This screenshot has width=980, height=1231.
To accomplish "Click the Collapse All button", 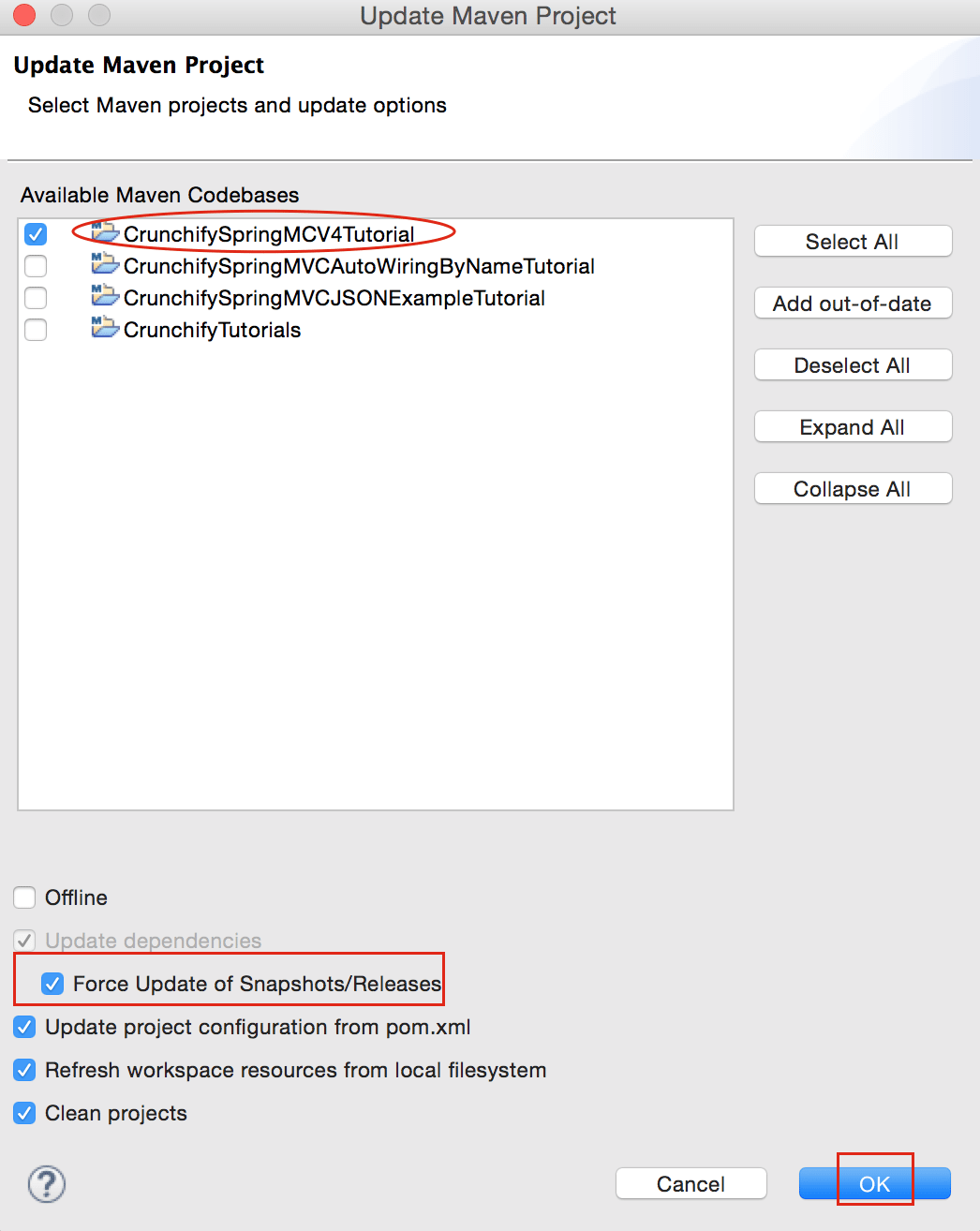I will coord(853,489).
